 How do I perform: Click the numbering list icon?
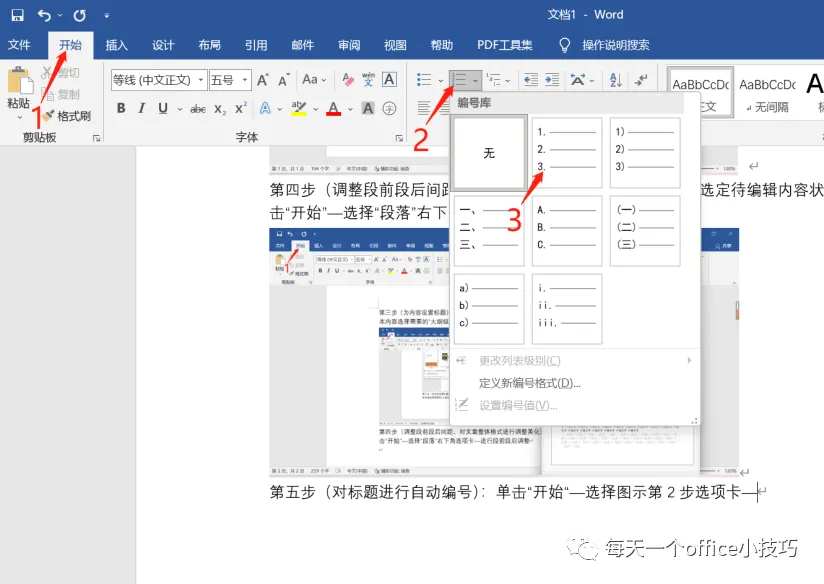tap(459, 80)
